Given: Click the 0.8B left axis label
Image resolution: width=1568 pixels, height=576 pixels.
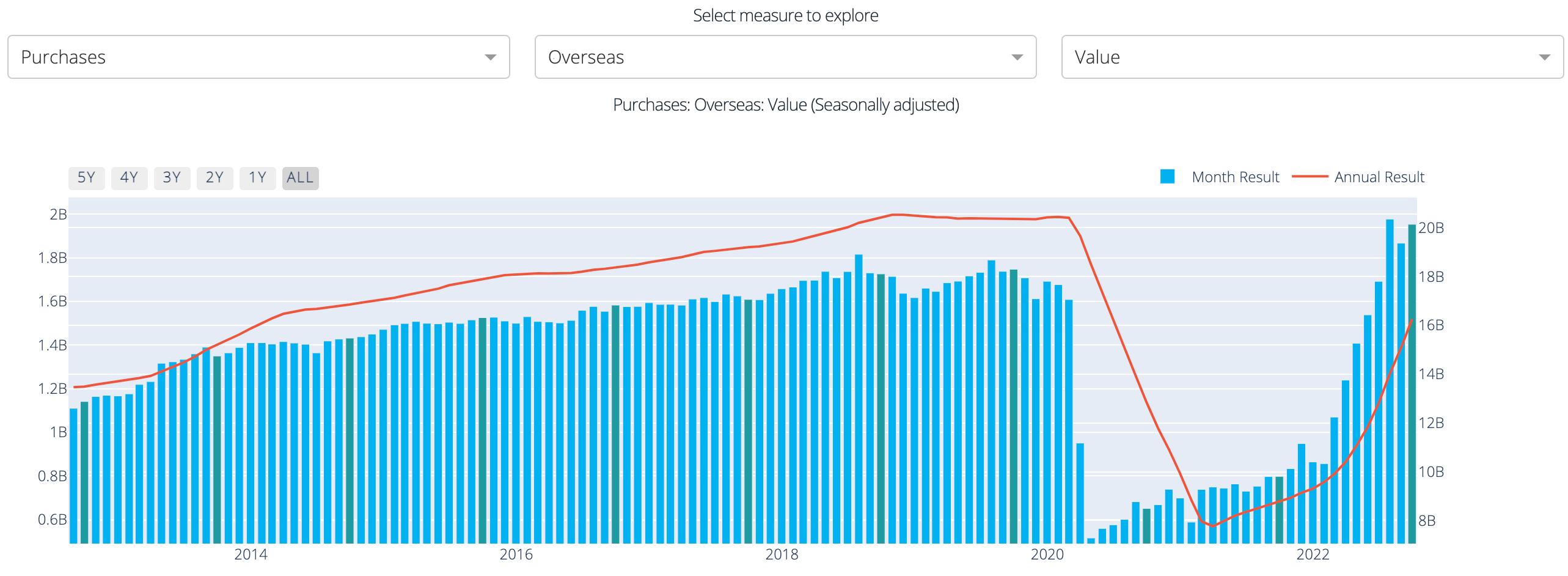Looking at the screenshot, I should [53, 476].
